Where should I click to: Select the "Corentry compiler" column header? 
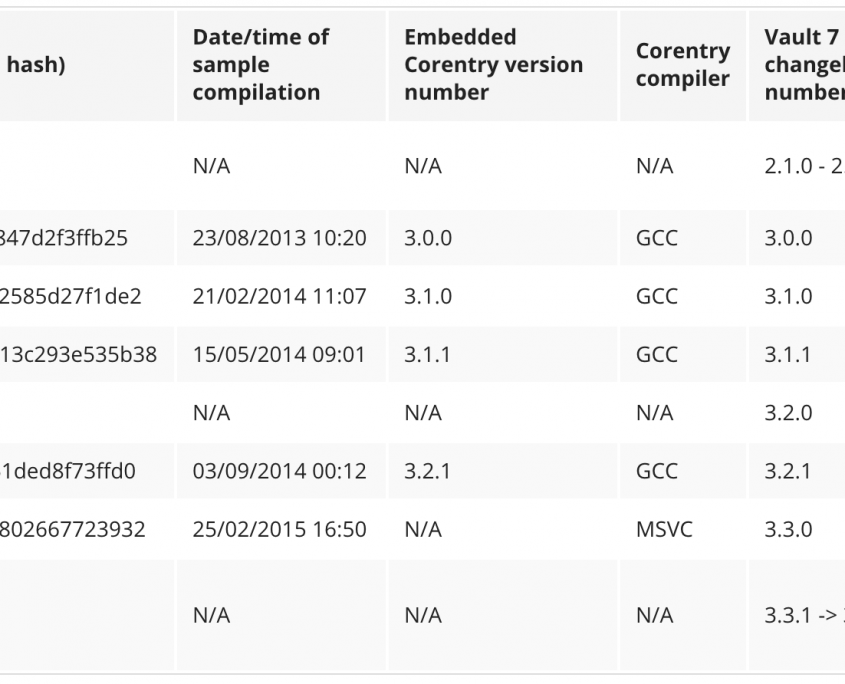(683, 65)
